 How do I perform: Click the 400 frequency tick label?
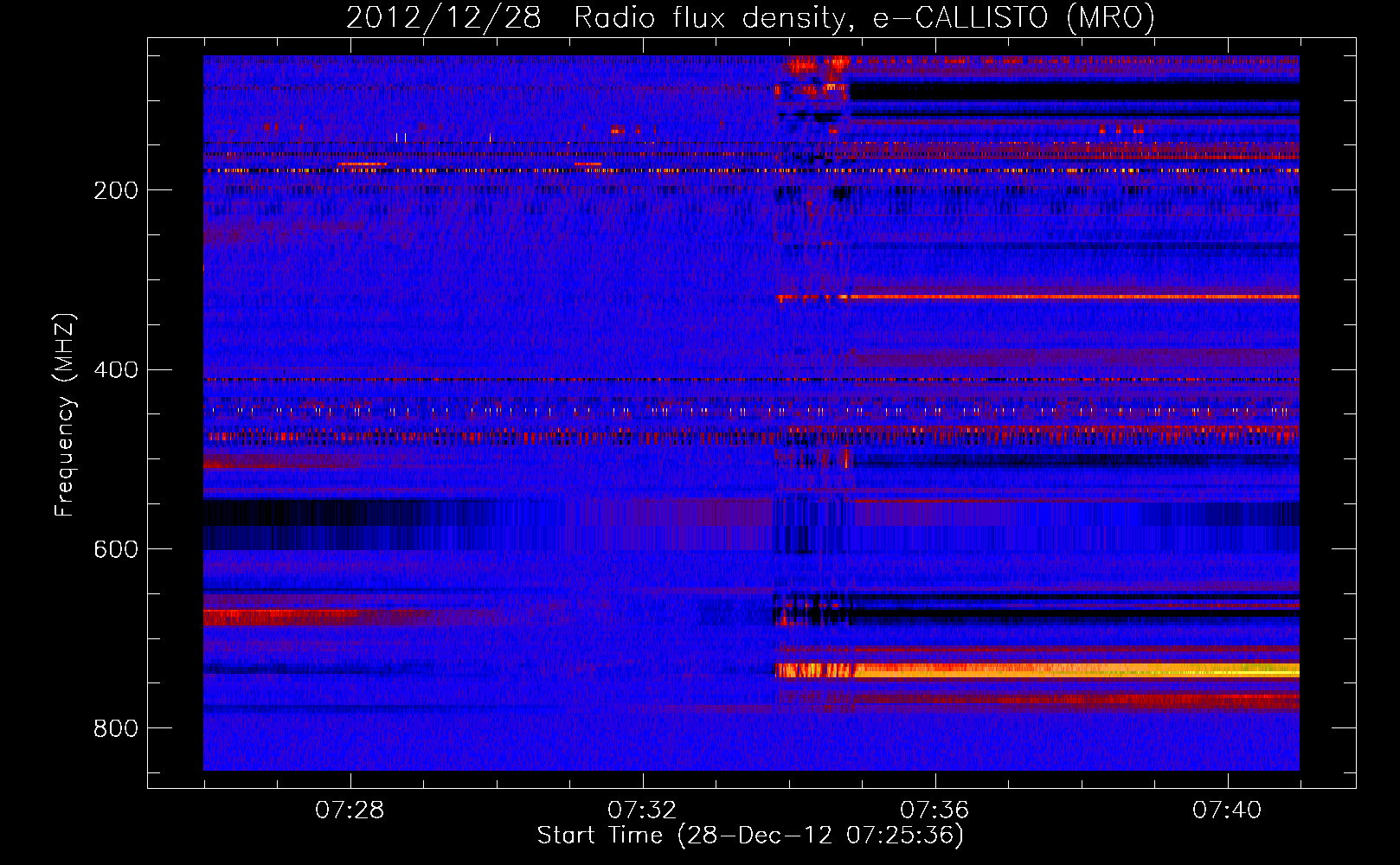(116, 370)
